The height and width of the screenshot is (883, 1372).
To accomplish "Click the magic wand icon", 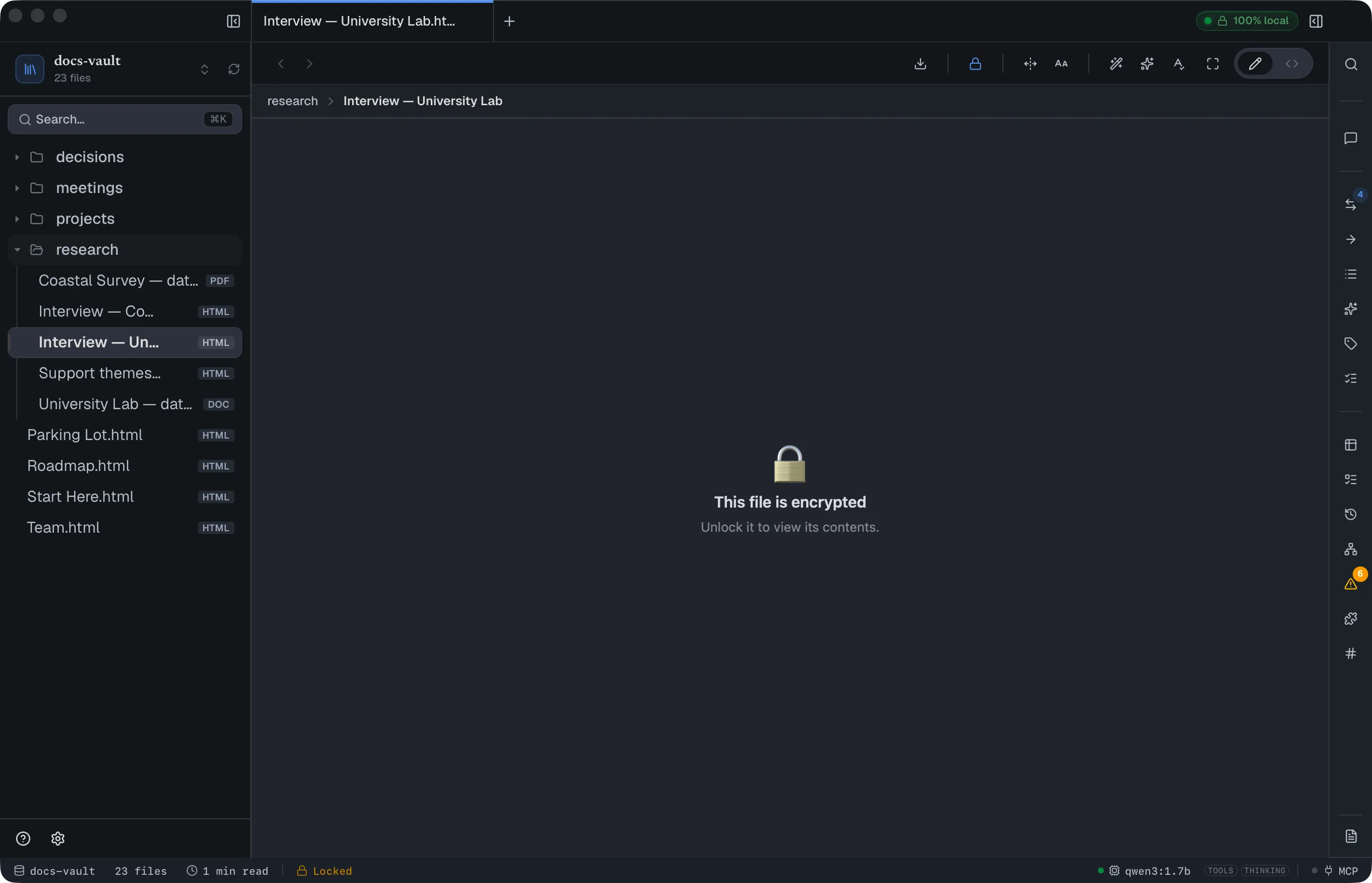I will 1116,64.
